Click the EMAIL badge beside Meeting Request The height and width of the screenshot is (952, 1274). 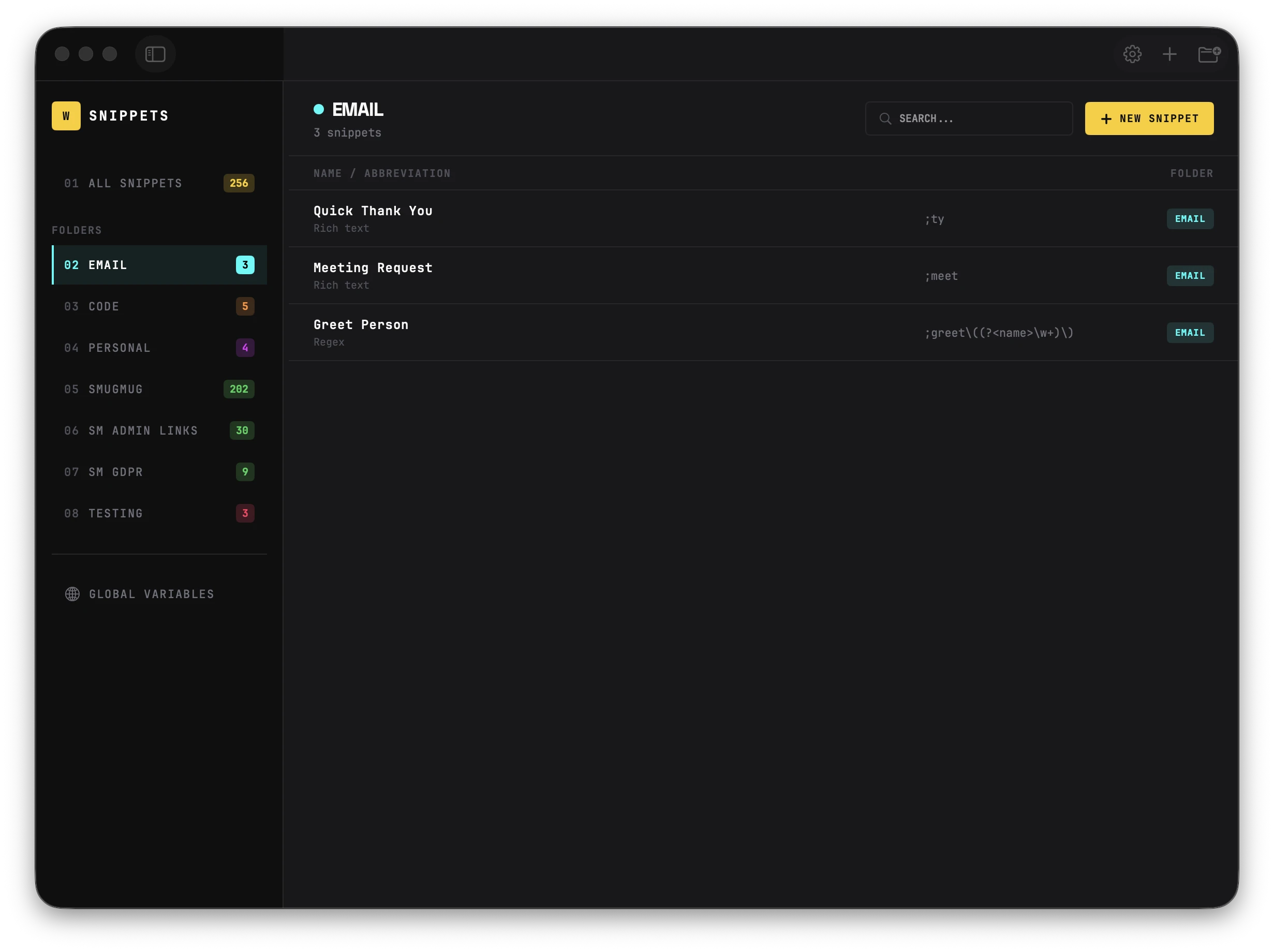(x=1190, y=275)
